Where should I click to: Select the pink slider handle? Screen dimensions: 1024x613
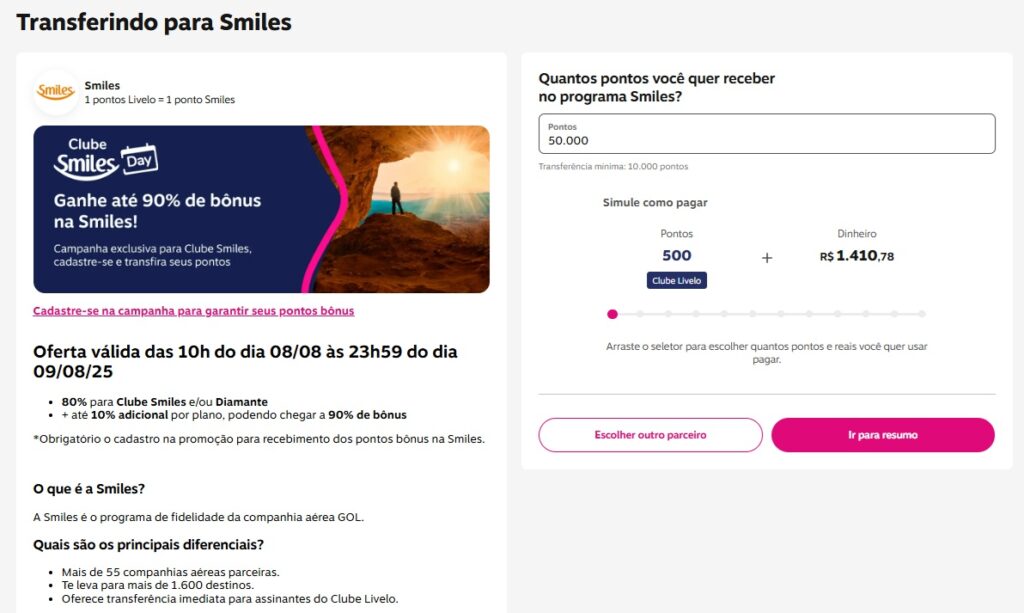[x=612, y=314]
